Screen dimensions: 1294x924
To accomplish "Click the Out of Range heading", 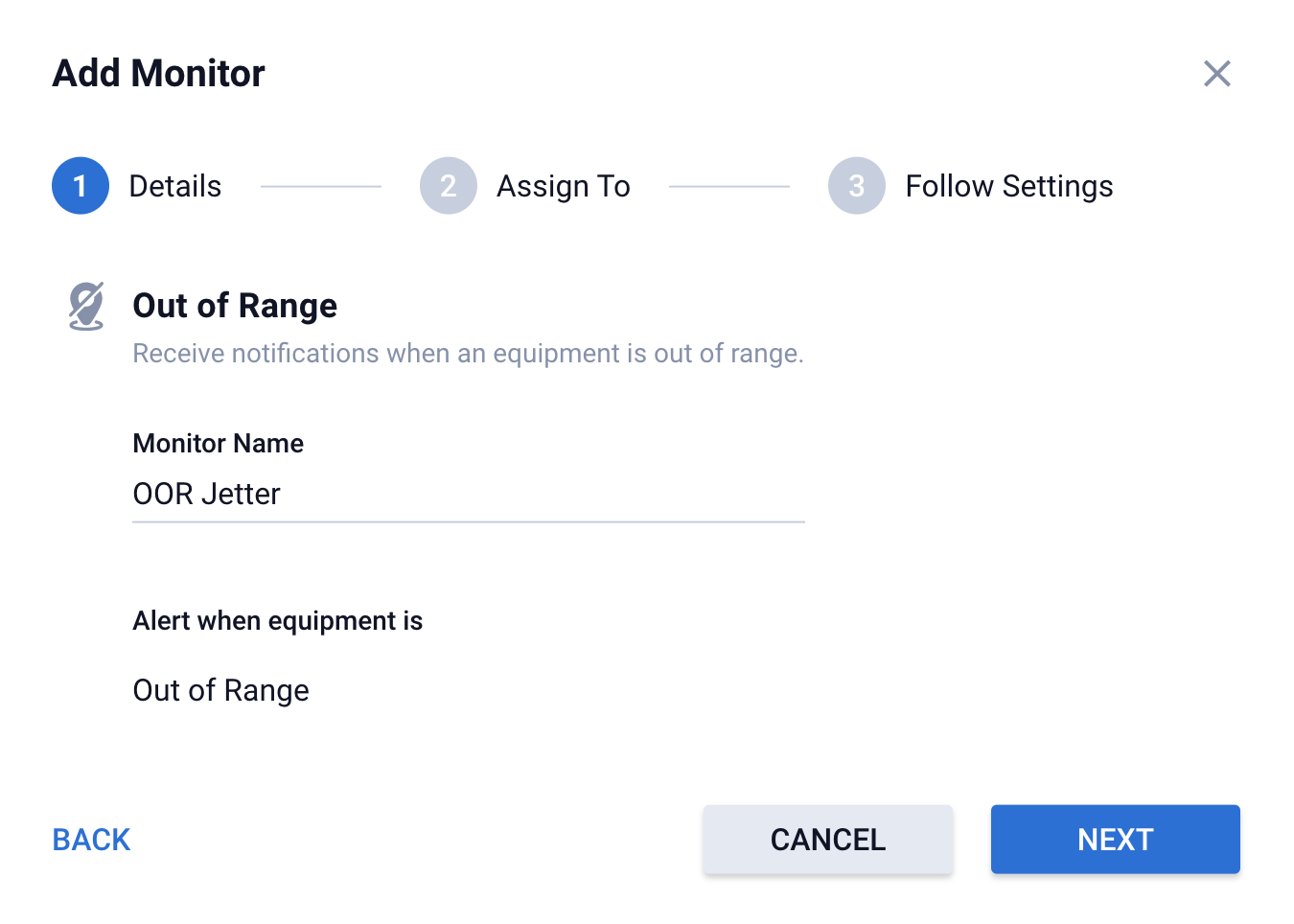I will click(235, 306).
